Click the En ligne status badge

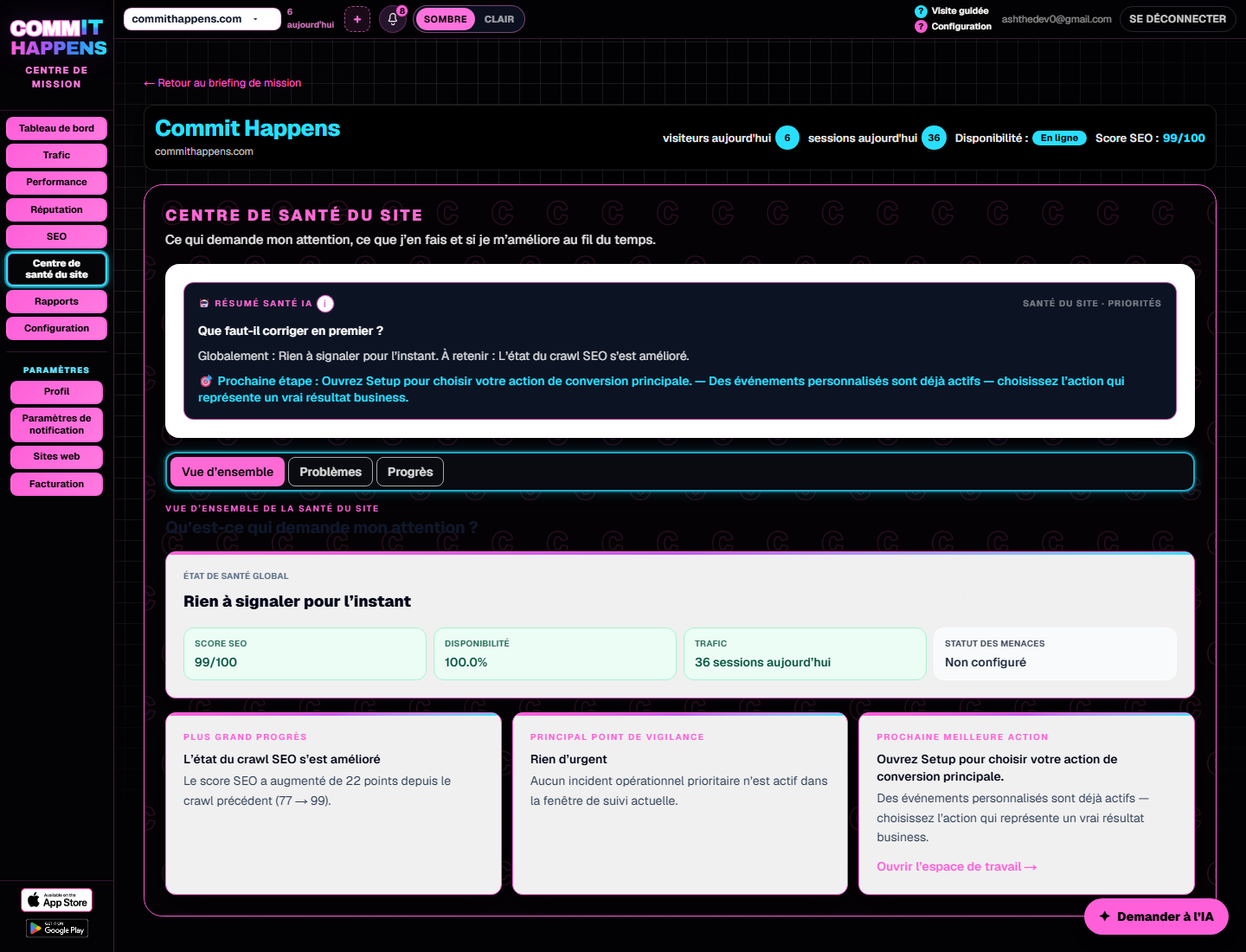point(1059,138)
